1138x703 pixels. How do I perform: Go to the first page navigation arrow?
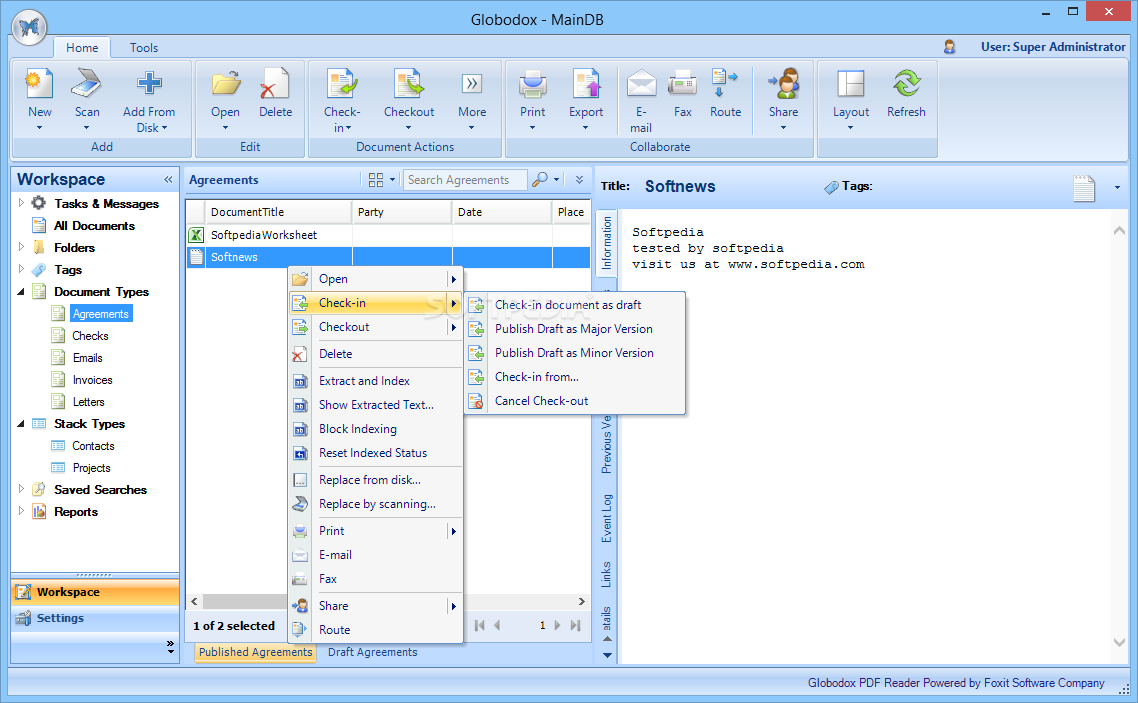tap(480, 625)
